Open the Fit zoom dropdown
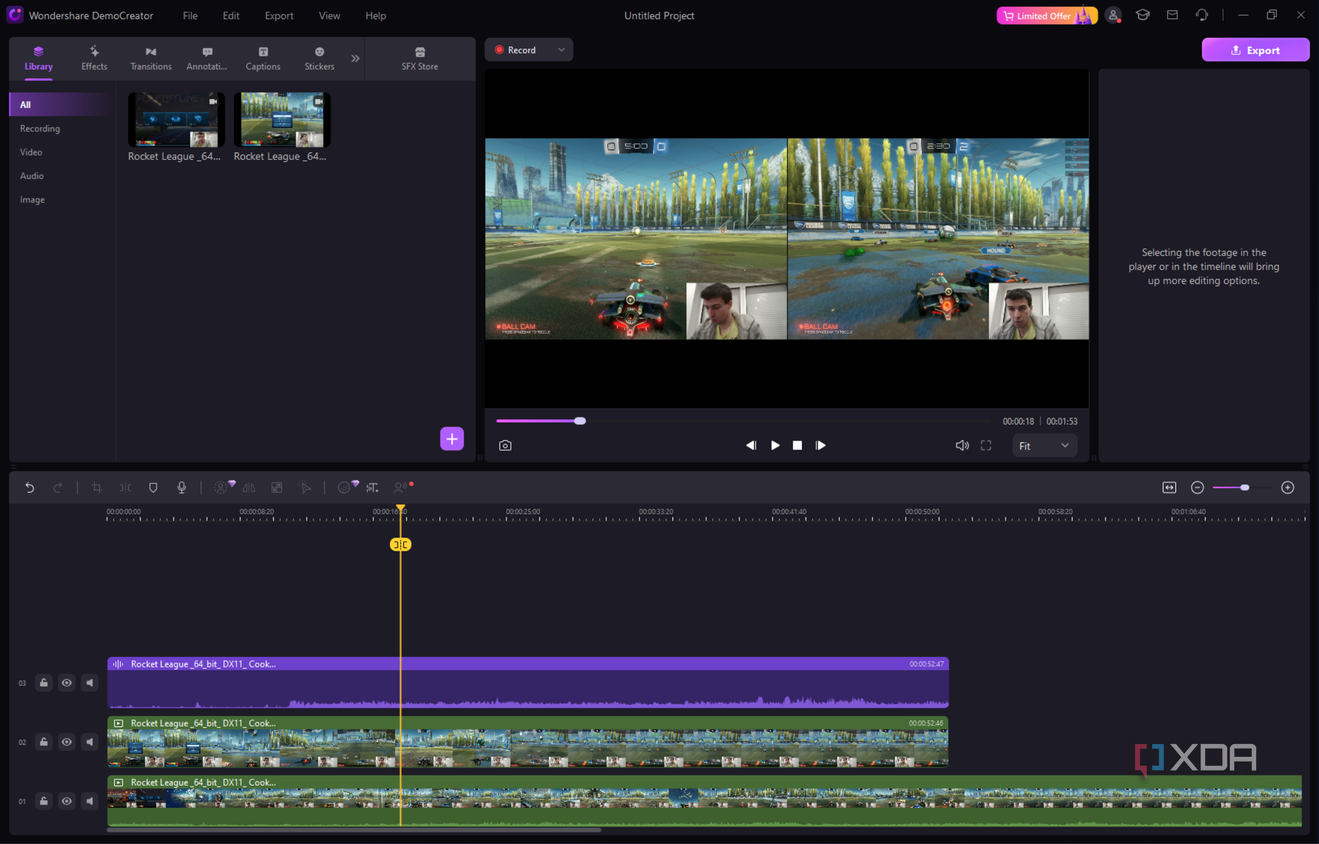Viewport: 1319px width, 844px height. point(1044,446)
